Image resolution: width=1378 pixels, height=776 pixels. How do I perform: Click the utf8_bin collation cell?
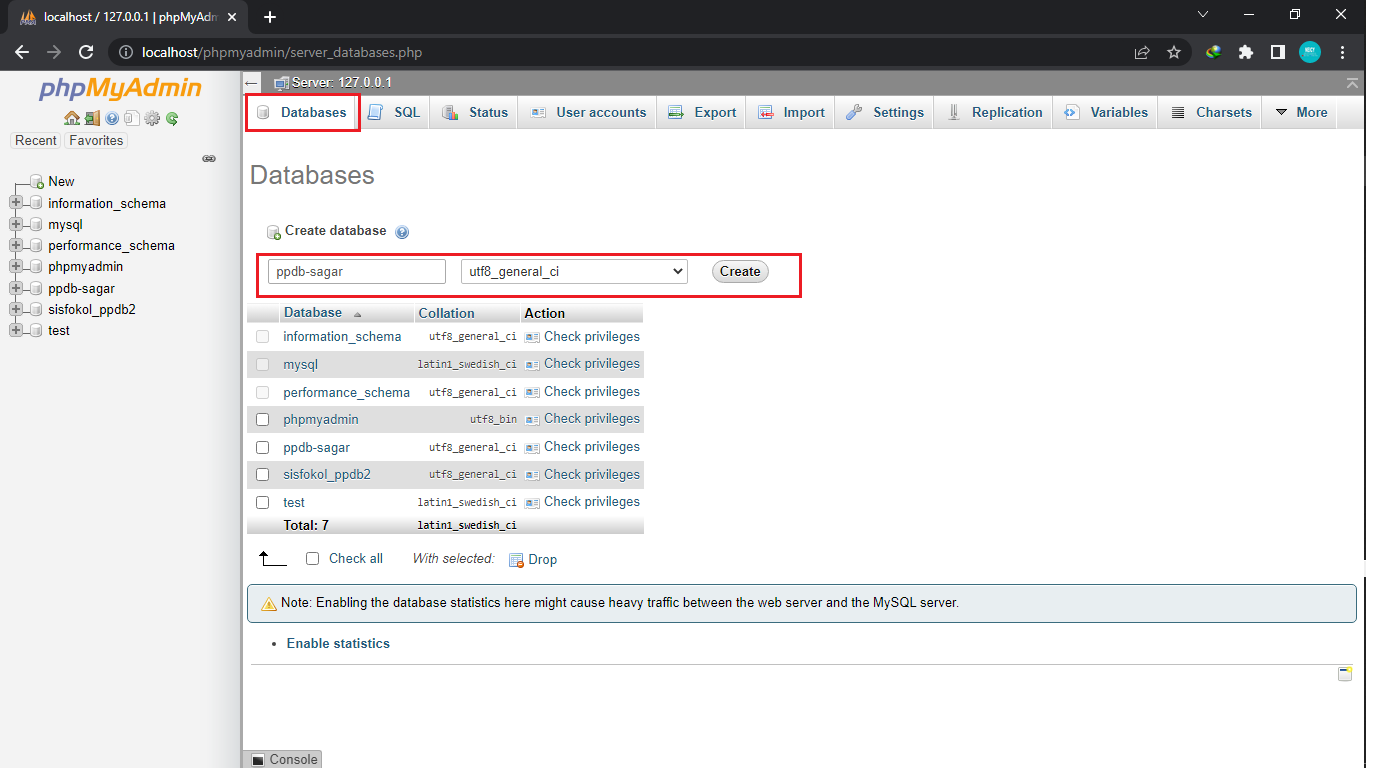(x=494, y=420)
